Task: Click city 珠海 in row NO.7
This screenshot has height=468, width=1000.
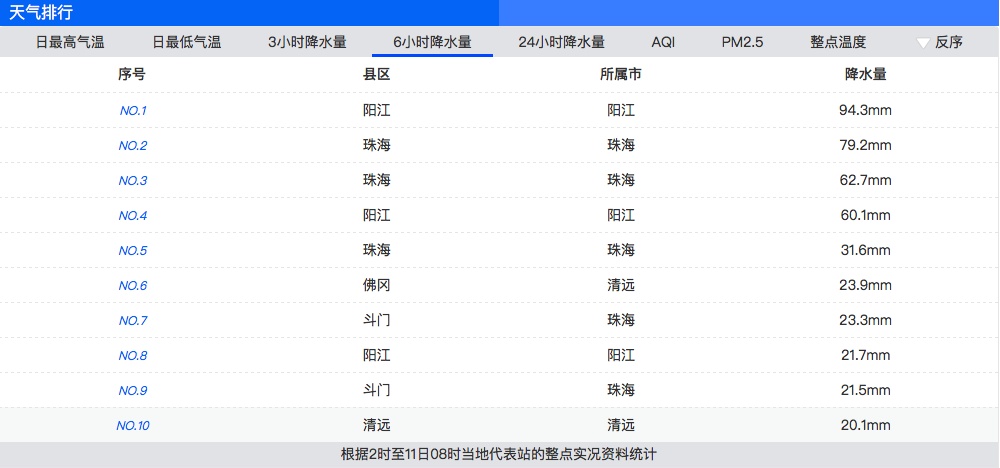Action: 621,320
